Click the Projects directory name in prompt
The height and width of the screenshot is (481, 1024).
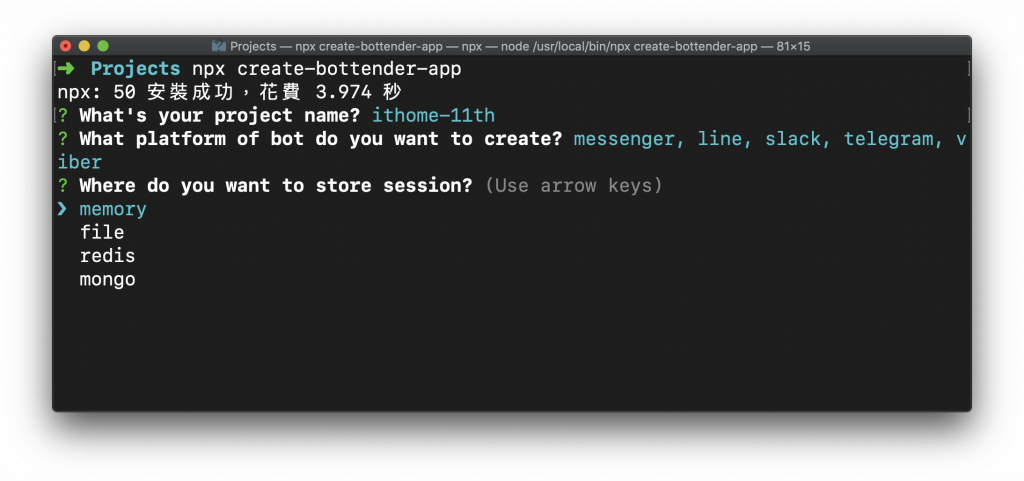[135, 69]
